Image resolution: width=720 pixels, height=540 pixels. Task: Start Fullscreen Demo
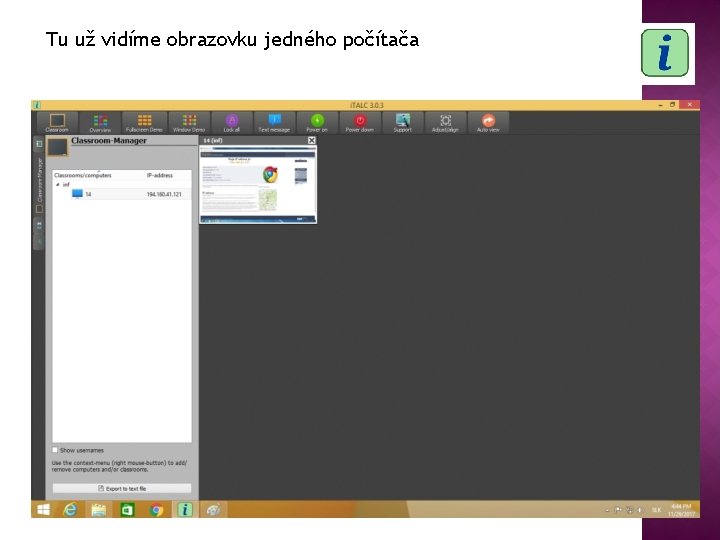click(x=144, y=123)
